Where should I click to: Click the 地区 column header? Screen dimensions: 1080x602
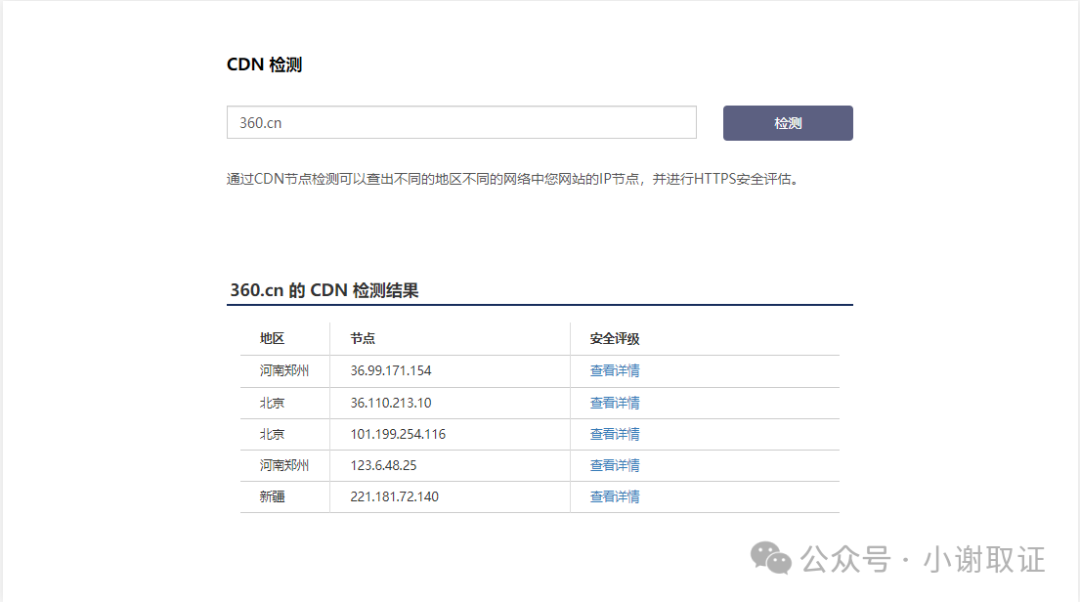pos(272,338)
